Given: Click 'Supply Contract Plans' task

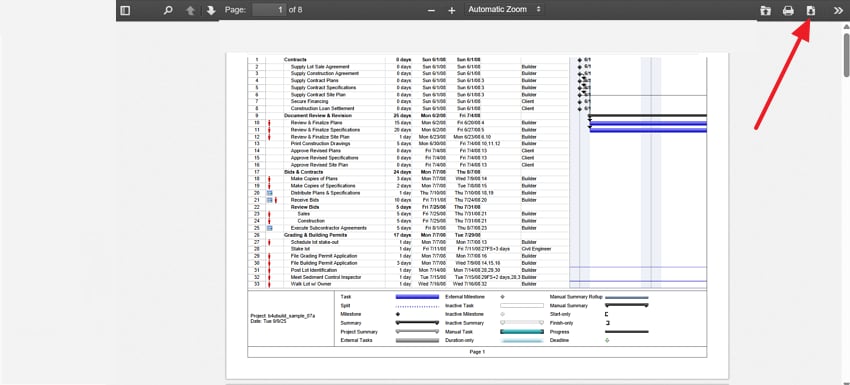Looking at the screenshot, I should pos(314,80).
